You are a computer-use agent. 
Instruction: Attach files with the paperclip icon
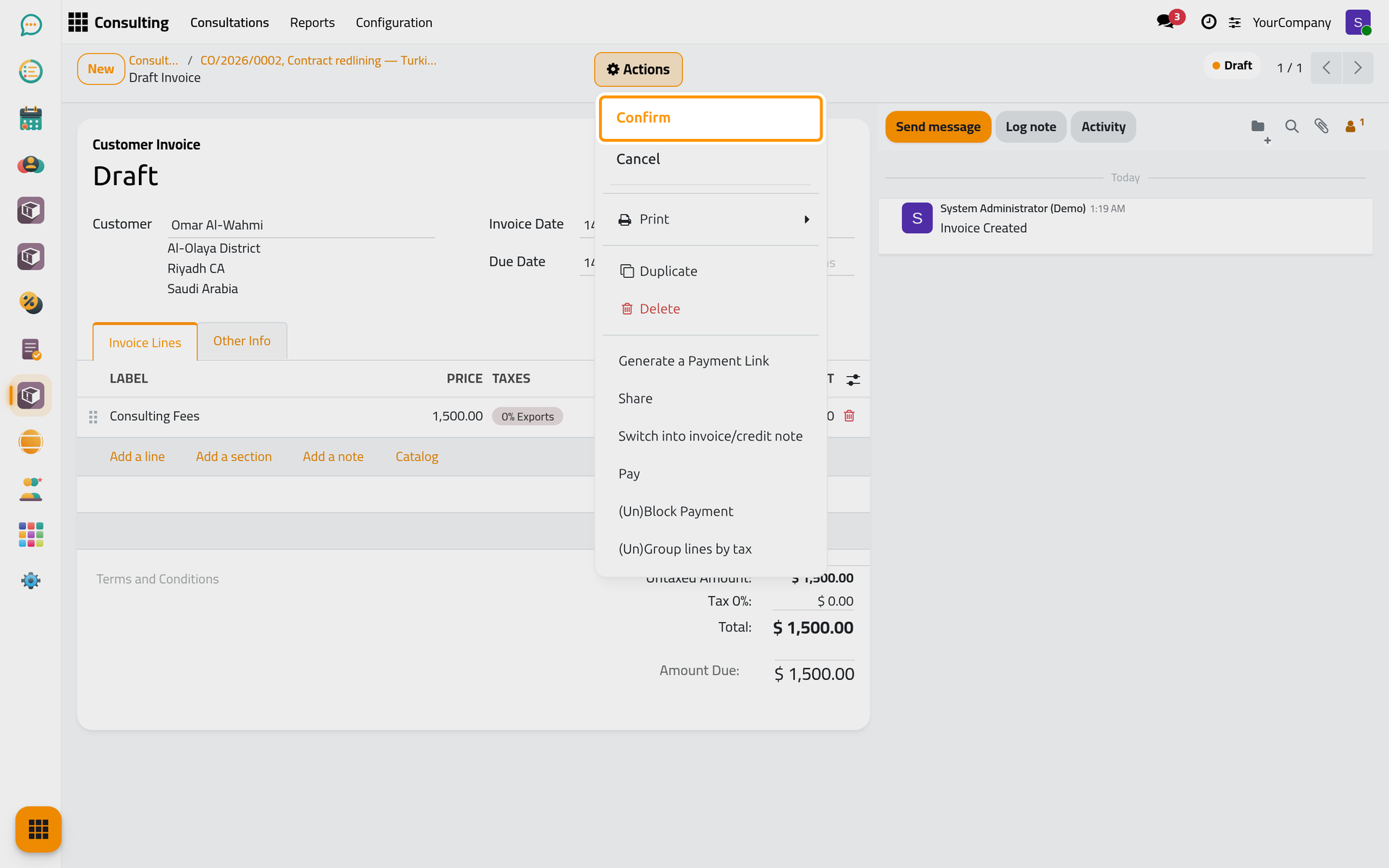point(1321,127)
